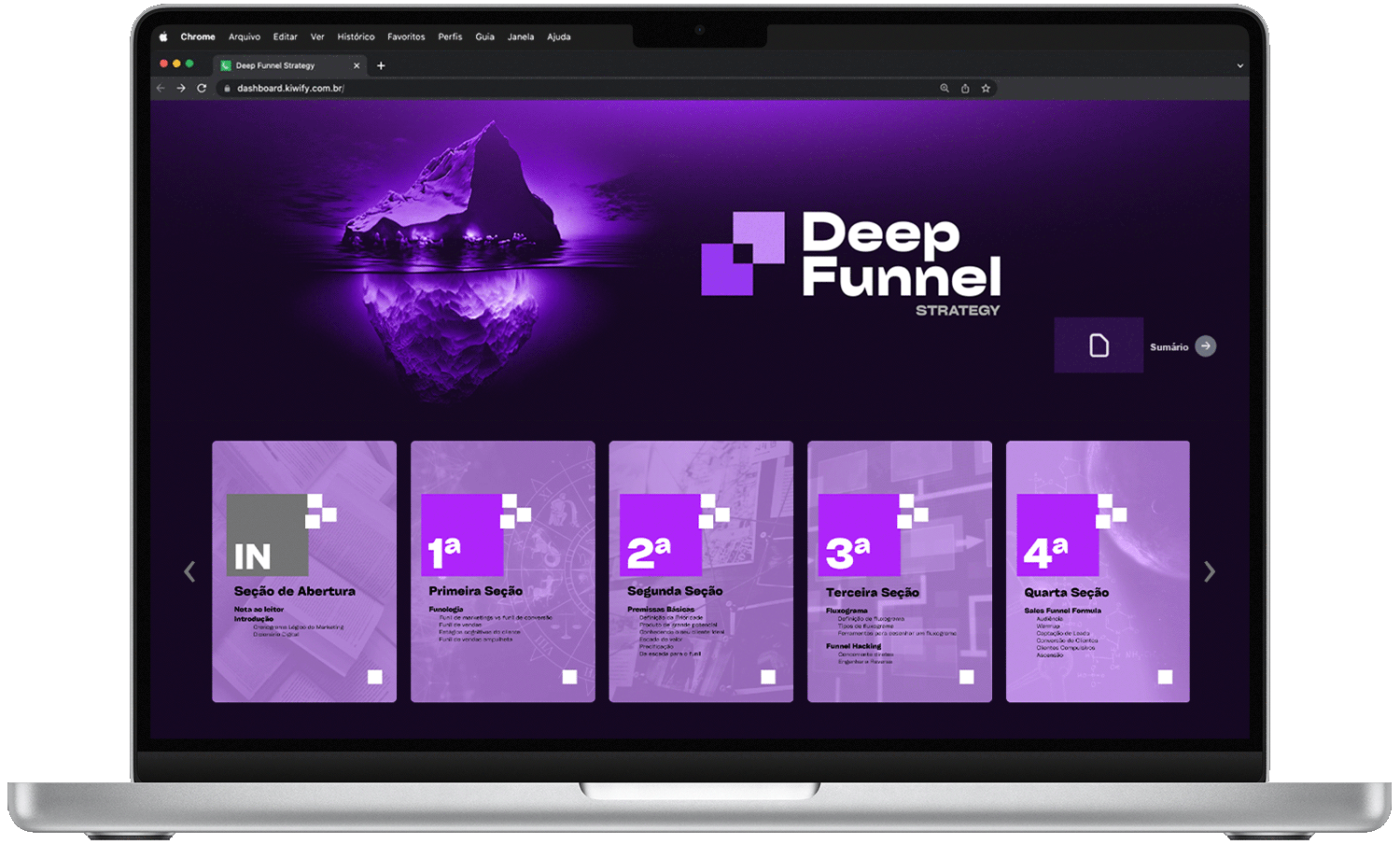Screen dimensions: 1400x844
Task: Open the Ajuda menu
Action: [x=559, y=37]
